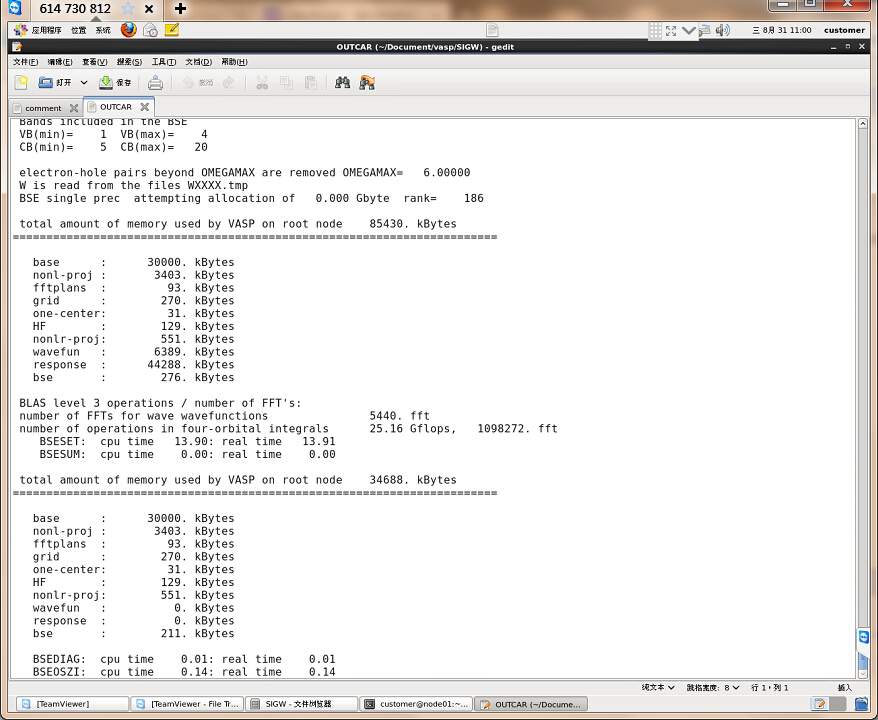Image resolution: width=878 pixels, height=720 pixels.
Task: Print the document using printer icon
Action: point(155,83)
